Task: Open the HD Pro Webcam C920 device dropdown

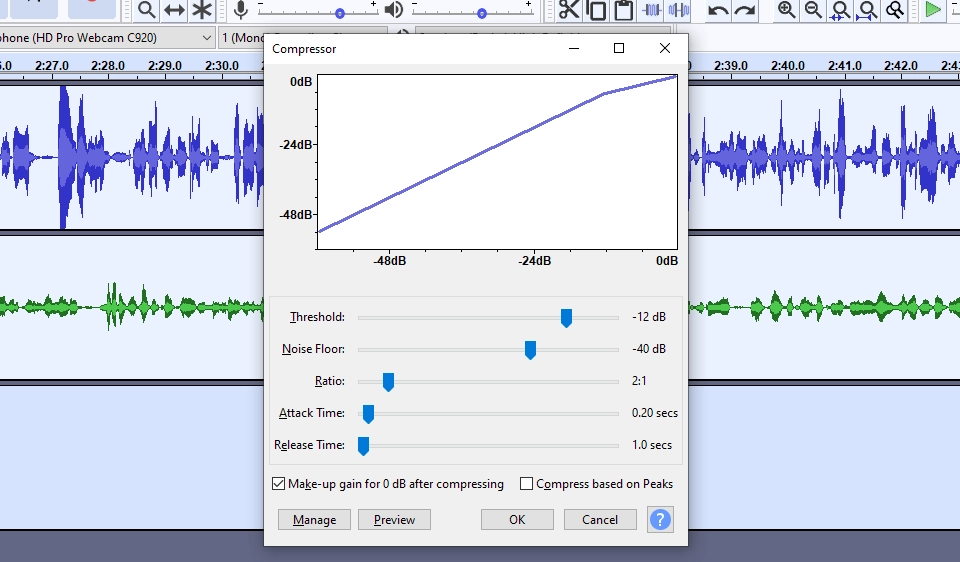Action: [x=108, y=38]
